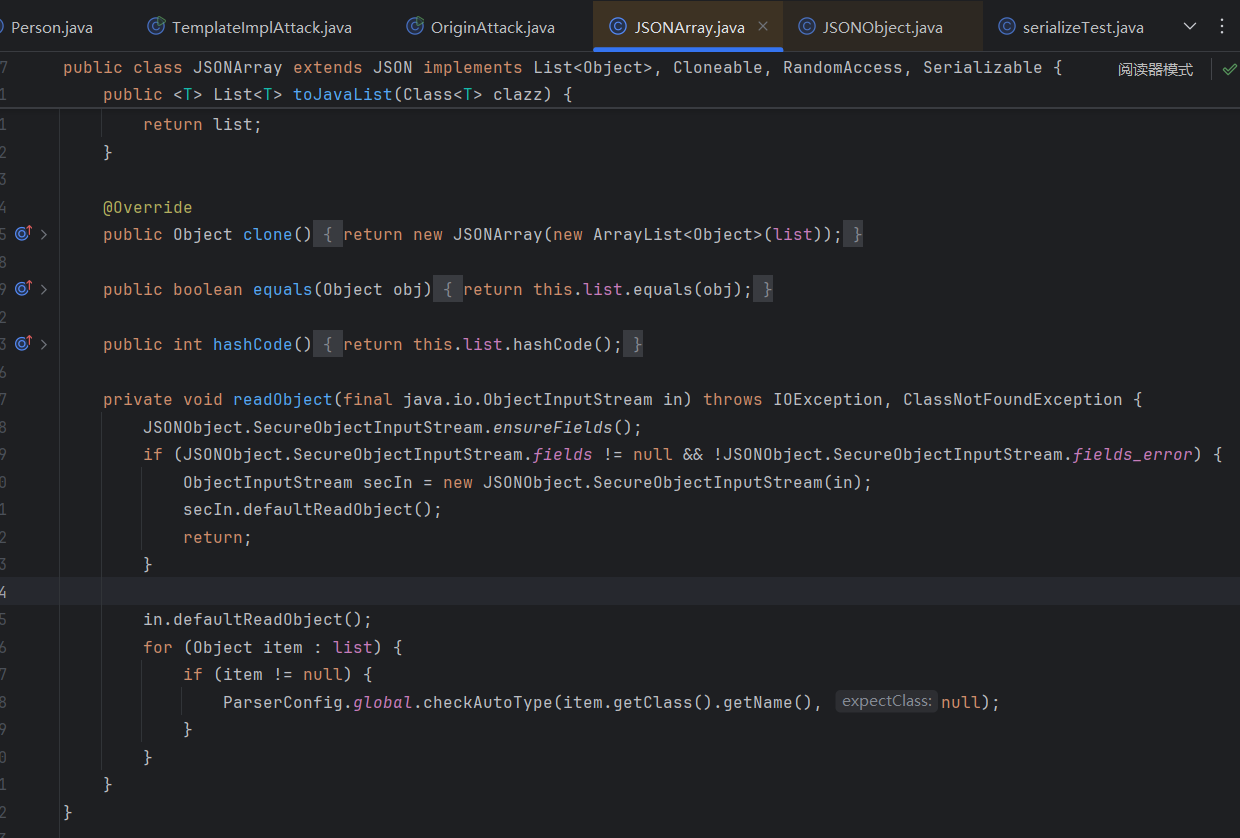Viewport: 1240px width, 838px height.
Task: Expand the folded equals method body
Action: tap(44, 289)
